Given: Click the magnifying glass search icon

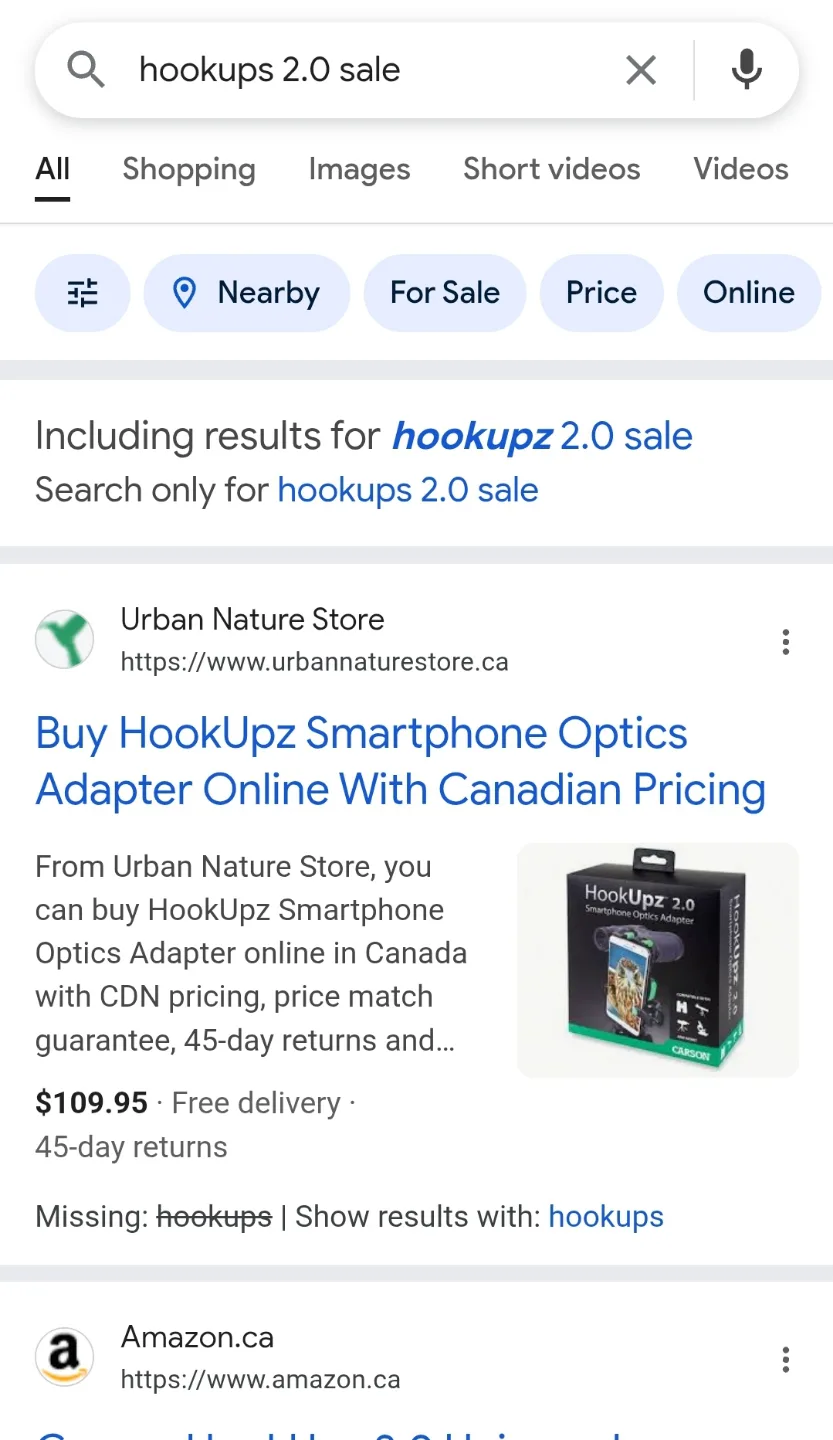Looking at the screenshot, I should click(x=85, y=69).
